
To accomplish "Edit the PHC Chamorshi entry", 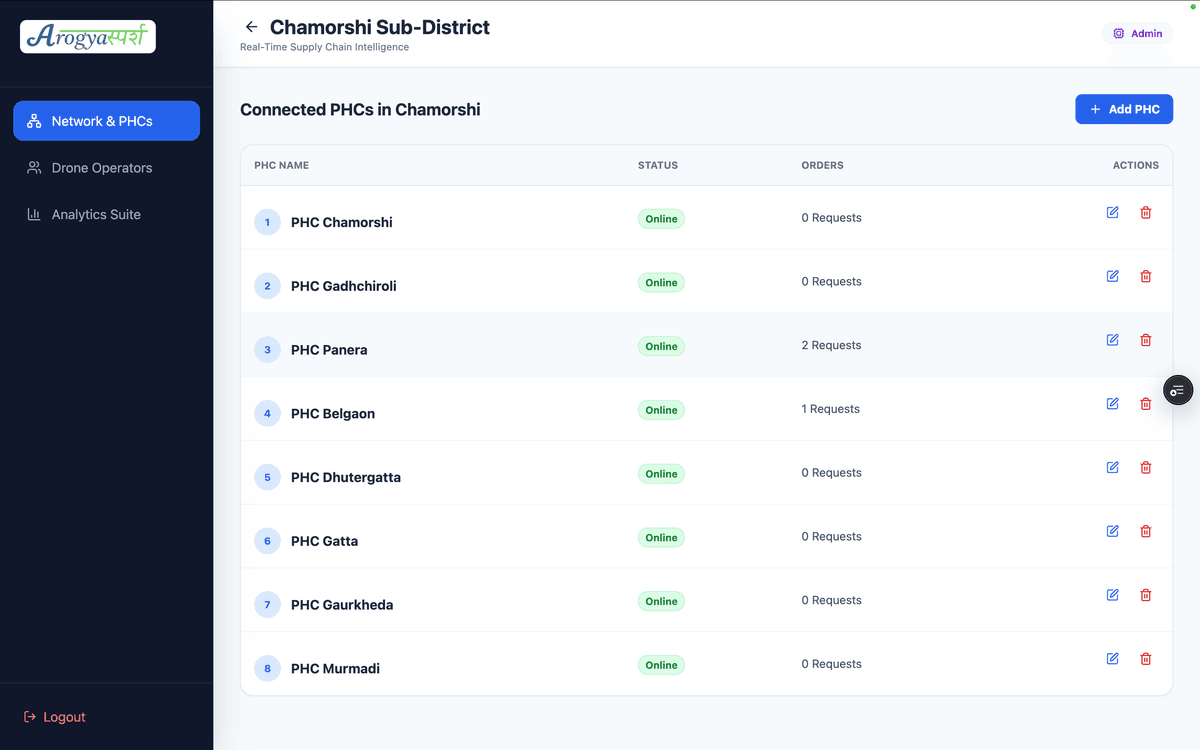I will pyautogui.click(x=1112, y=213).
